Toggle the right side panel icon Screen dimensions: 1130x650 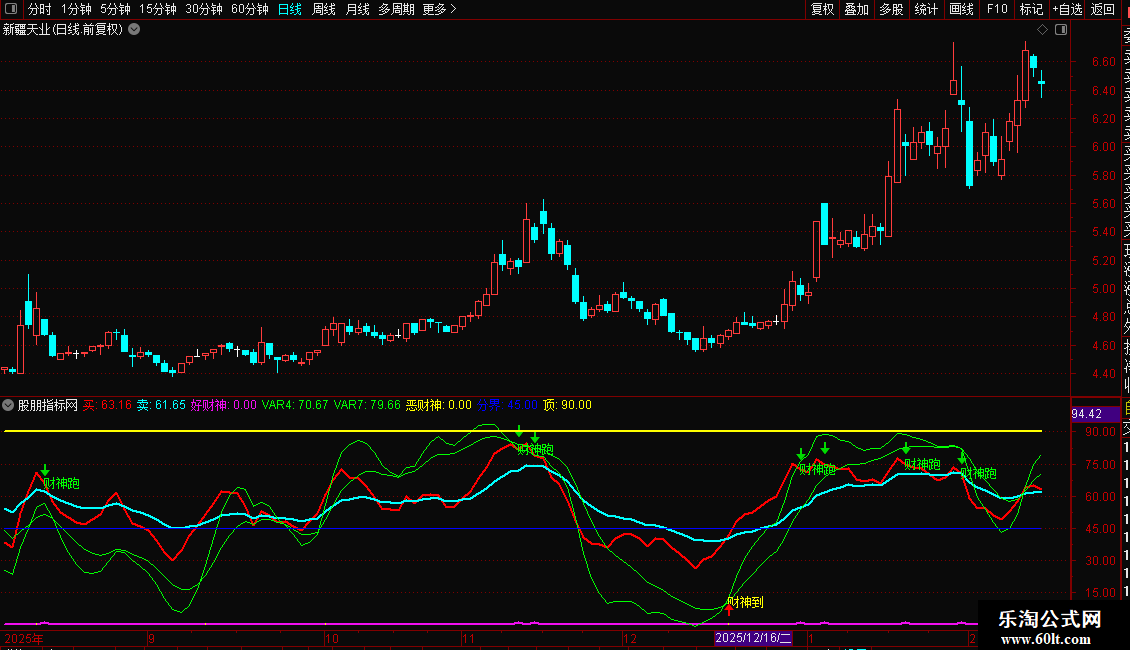[1061, 30]
